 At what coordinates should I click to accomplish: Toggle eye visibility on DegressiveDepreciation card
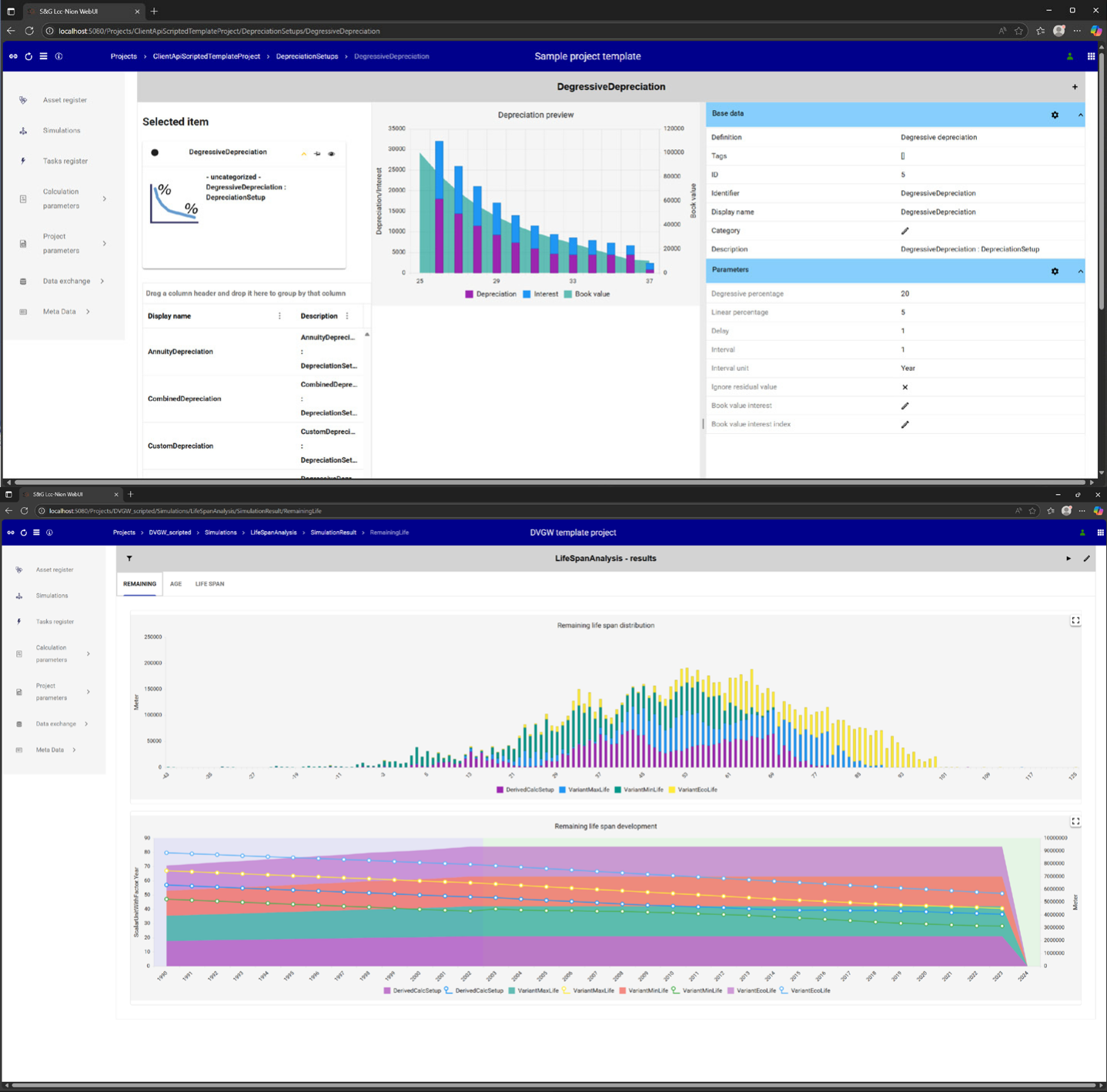(x=332, y=153)
